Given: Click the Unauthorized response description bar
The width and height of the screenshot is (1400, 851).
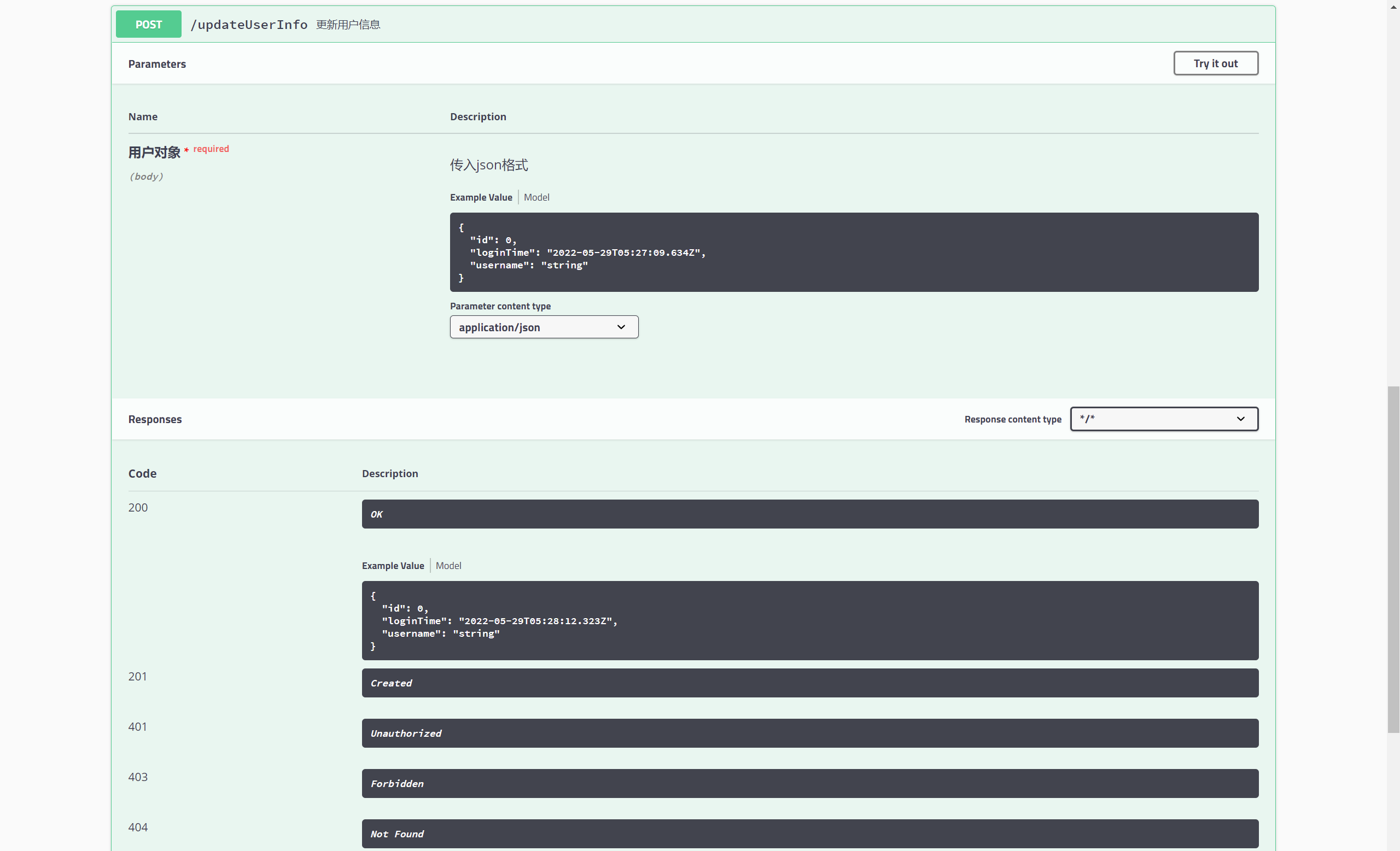Looking at the screenshot, I should pyautogui.click(x=810, y=733).
